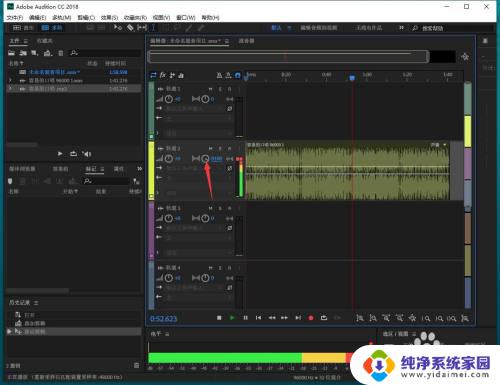Click the trash icon in Files panel
500x385 pixels.
point(61,53)
